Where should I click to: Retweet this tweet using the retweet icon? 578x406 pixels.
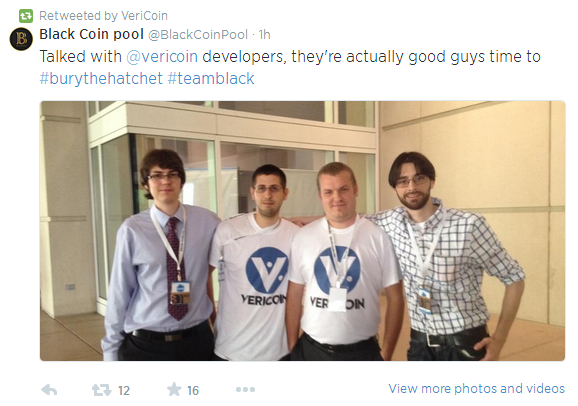tap(101, 390)
